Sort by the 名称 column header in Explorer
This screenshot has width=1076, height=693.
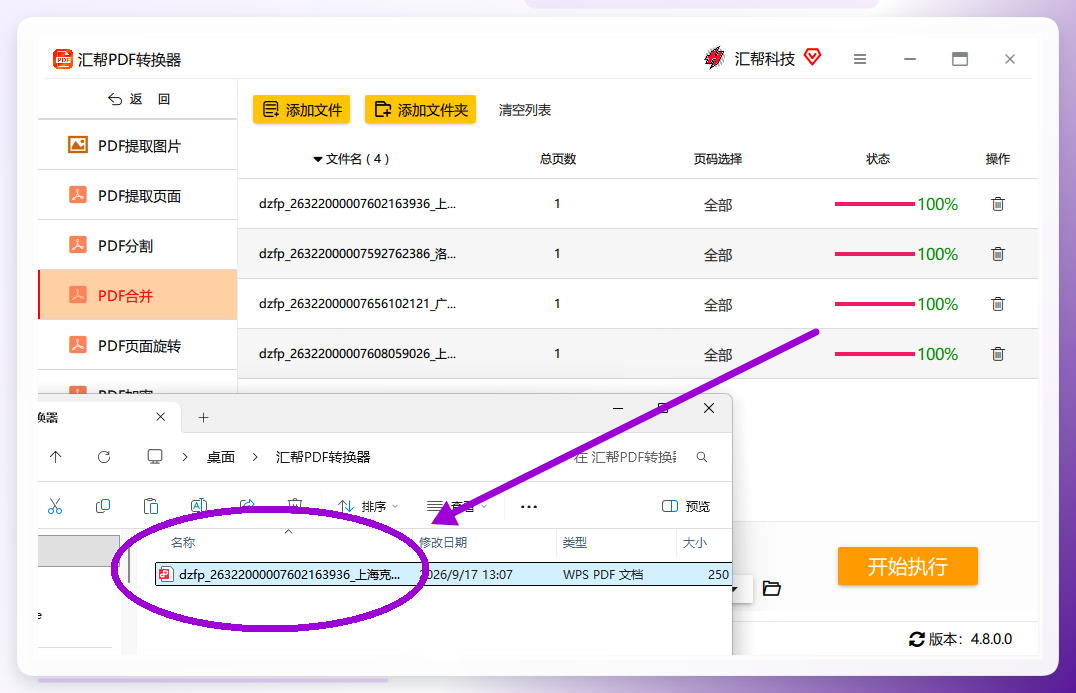[183, 542]
